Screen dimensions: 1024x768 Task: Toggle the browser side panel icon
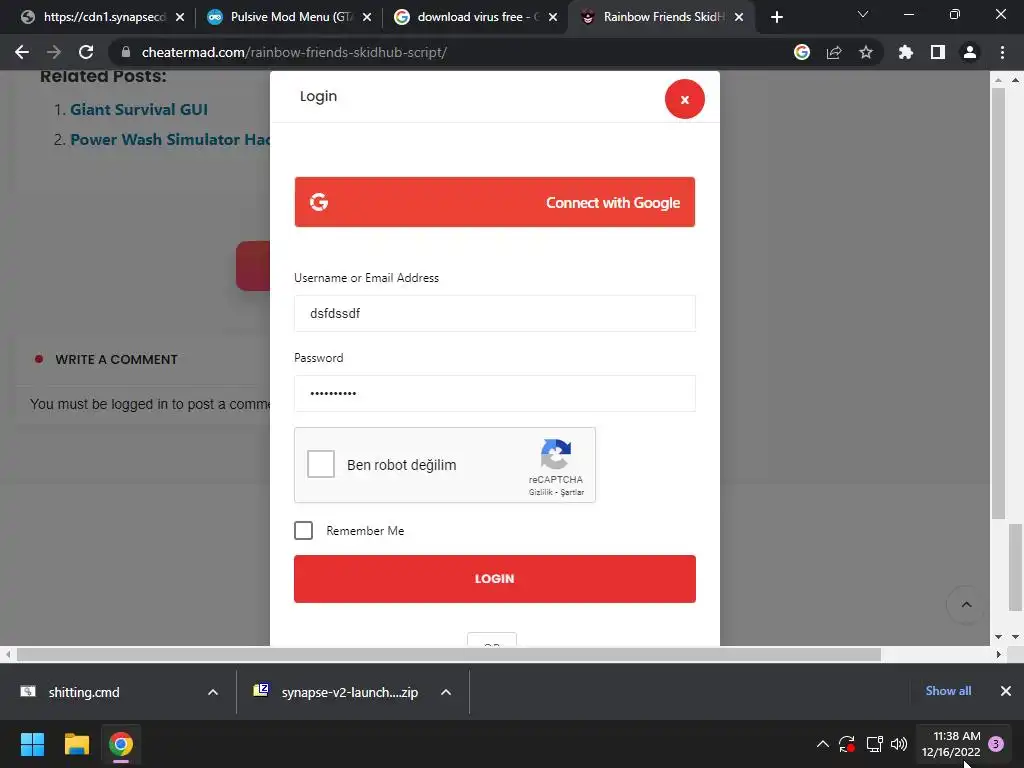tap(938, 52)
